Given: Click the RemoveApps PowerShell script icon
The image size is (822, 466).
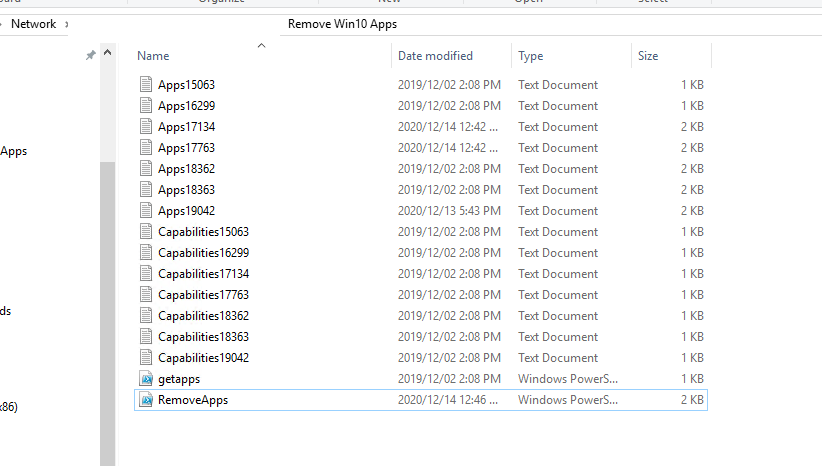Looking at the screenshot, I should pos(146,400).
